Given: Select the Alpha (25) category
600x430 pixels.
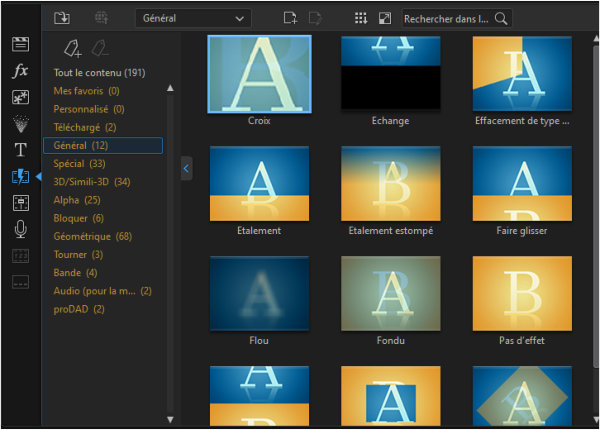Looking at the screenshot, I should pos(77,200).
